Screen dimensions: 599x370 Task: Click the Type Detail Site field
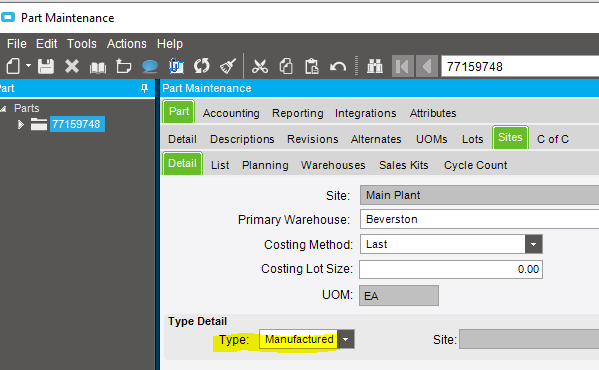tap(529, 339)
